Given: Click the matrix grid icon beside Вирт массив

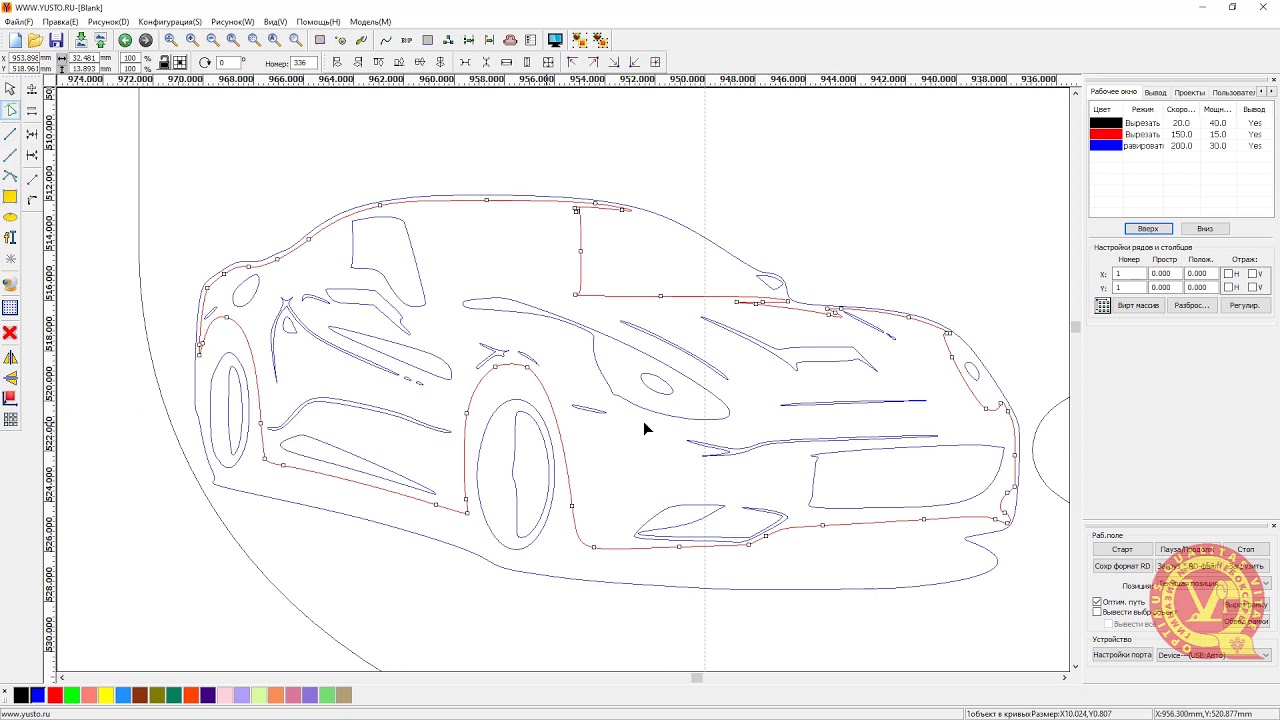Looking at the screenshot, I should [1103, 306].
